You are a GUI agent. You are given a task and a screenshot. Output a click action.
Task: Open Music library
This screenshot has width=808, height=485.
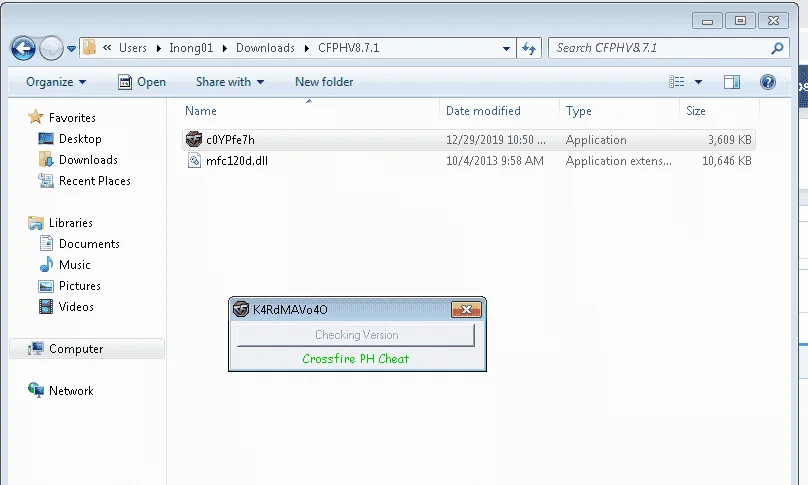(x=75, y=265)
